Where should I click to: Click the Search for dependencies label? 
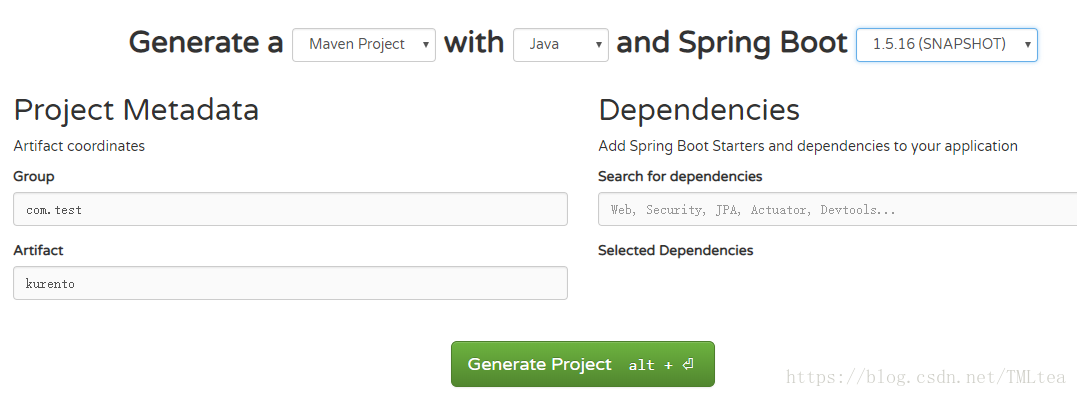pyautogui.click(x=680, y=177)
